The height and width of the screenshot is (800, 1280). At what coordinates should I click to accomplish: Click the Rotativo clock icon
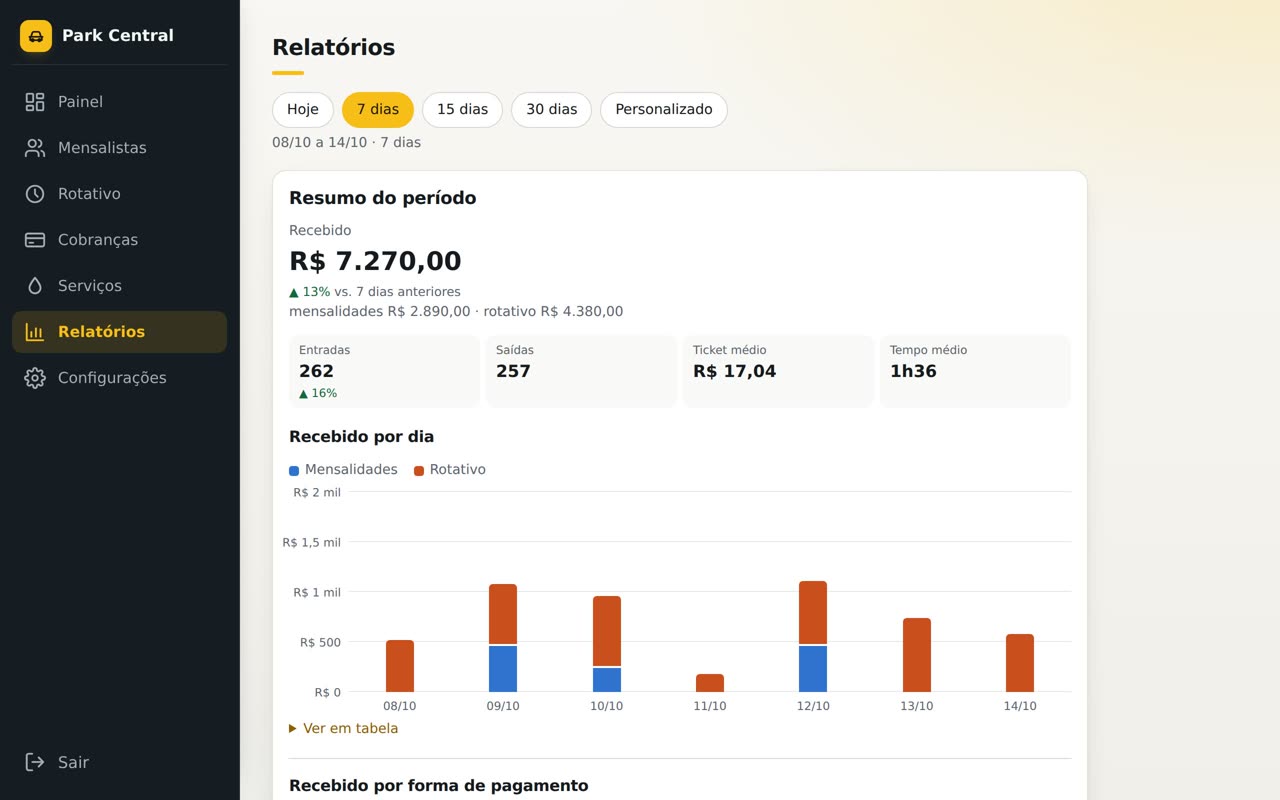35,194
